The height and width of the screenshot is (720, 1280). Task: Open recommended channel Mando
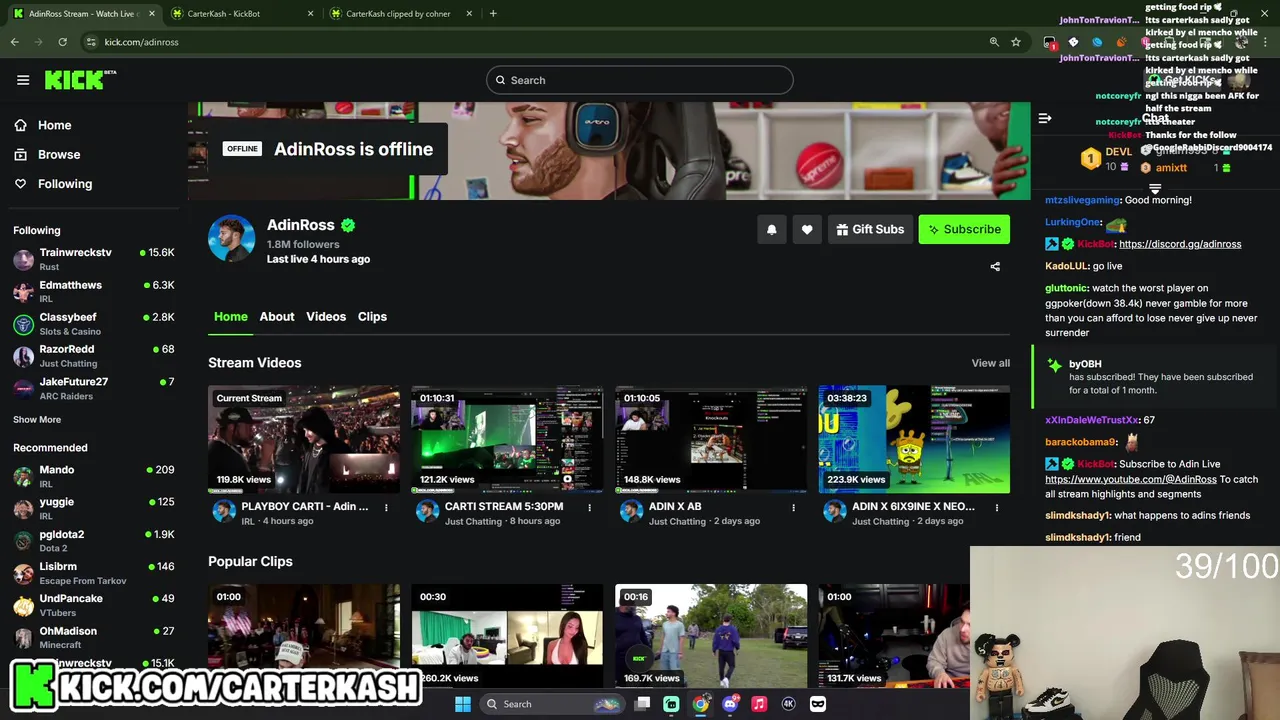click(x=94, y=476)
